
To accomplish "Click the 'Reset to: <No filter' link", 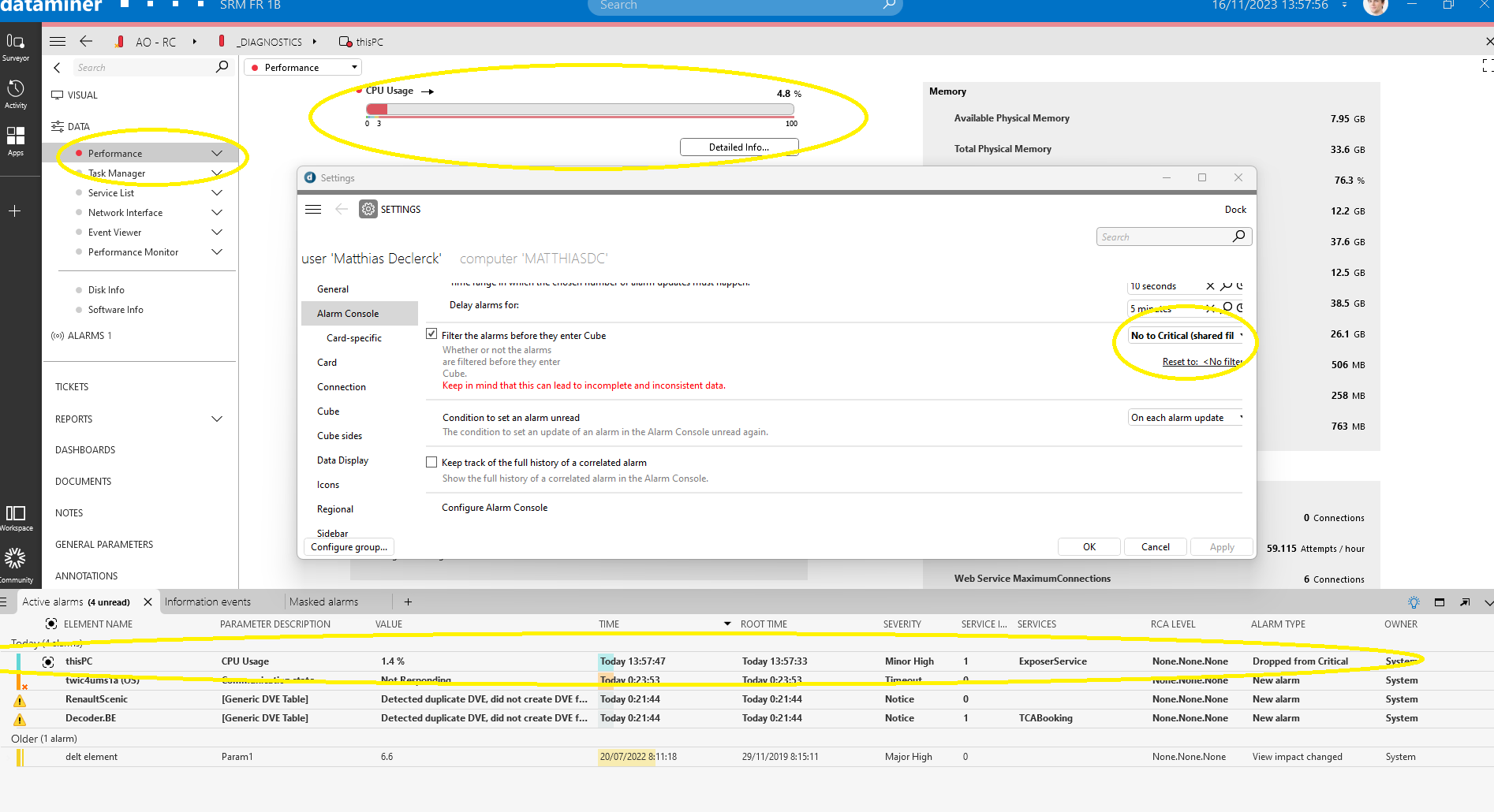I will (1202, 362).
